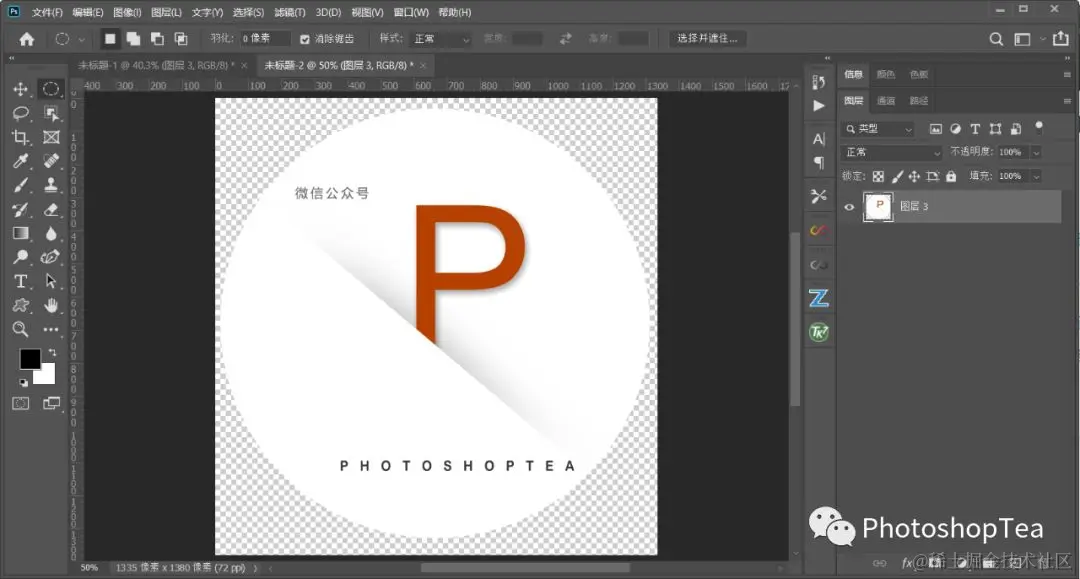
Task: Toggle the smart object layer filter
Action: (x=1015, y=129)
